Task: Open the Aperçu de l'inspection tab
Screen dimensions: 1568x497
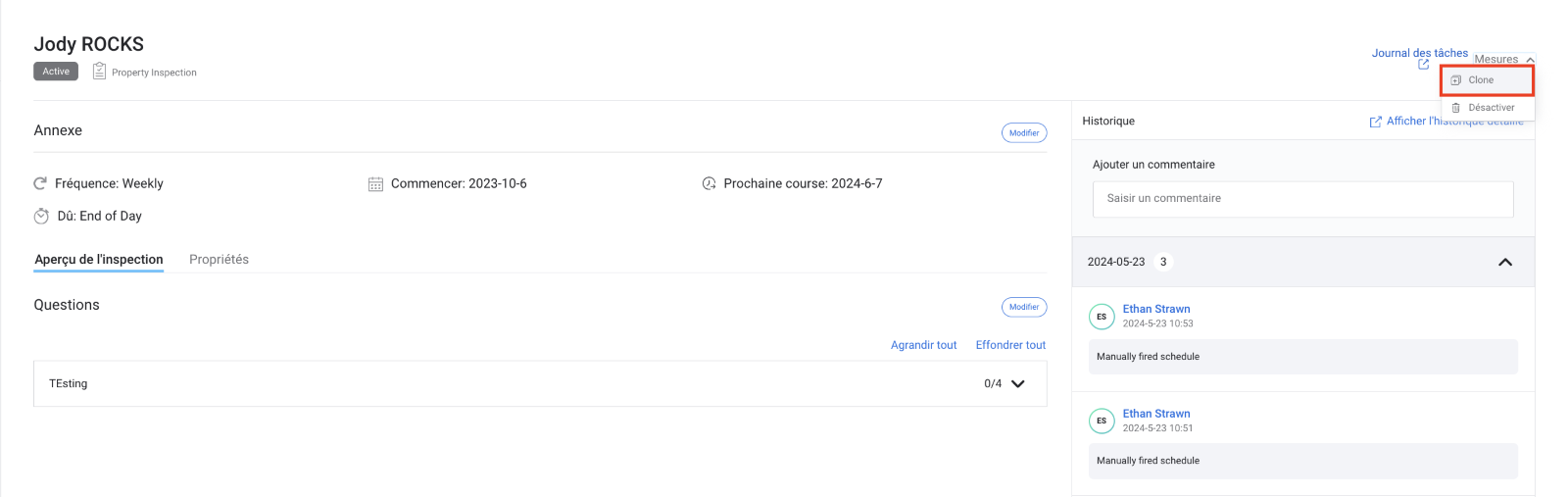Action: tap(99, 260)
